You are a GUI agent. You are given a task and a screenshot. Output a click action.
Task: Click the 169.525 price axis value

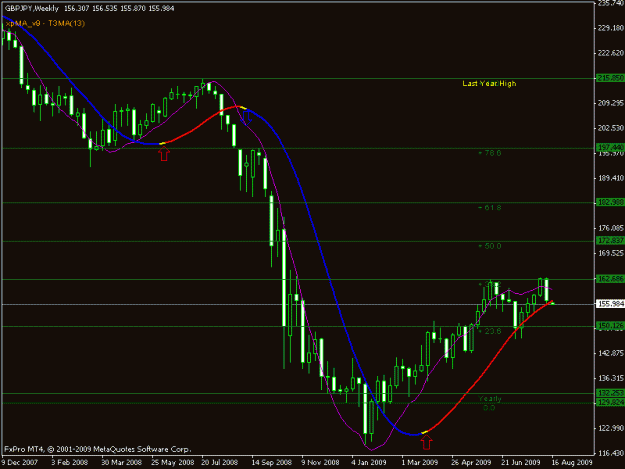pos(611,253)
